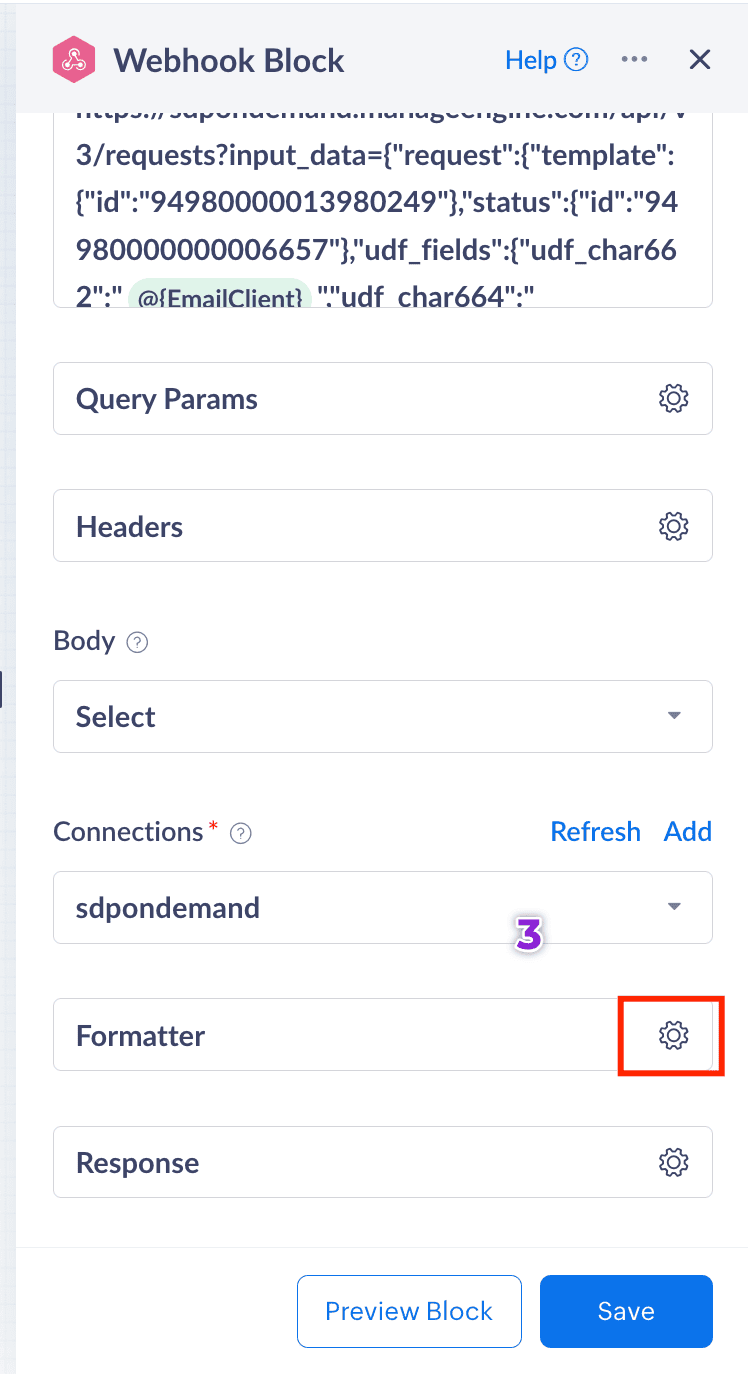
Task: Click the Body help question icon
Action: (138, 642)
